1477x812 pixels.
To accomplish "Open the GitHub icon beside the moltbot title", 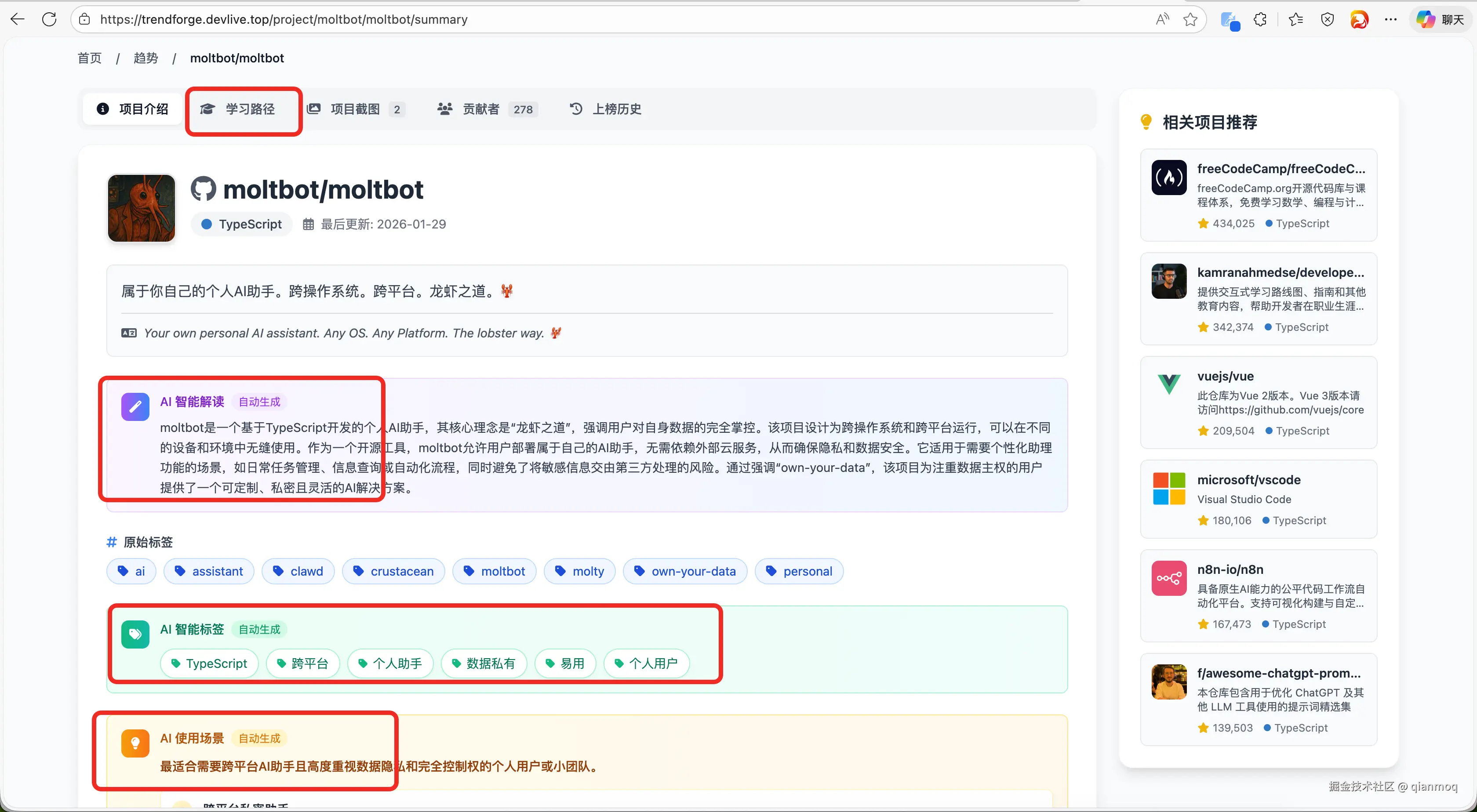I will coord(204,188).
